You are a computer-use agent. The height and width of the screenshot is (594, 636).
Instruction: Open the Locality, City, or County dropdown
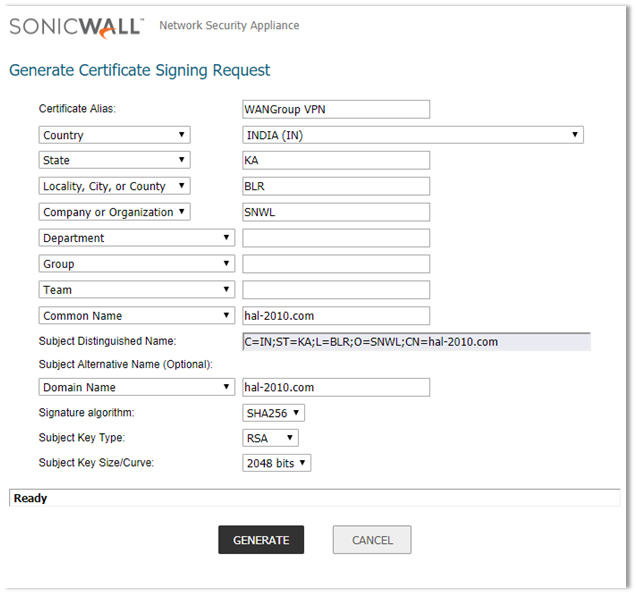tap(114, 186)
